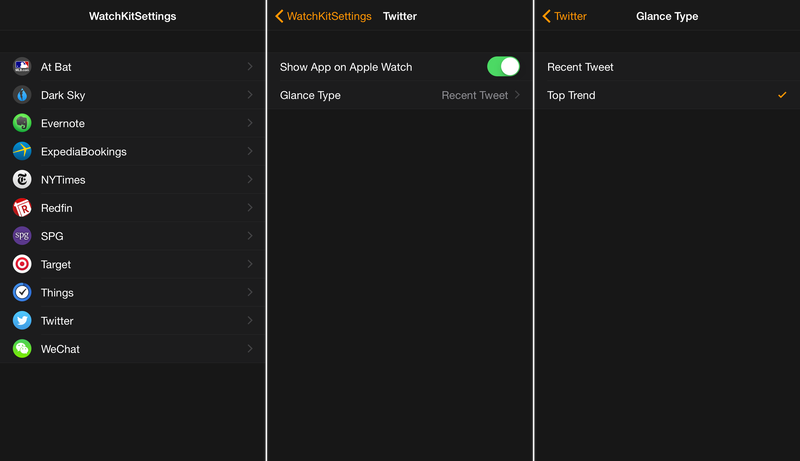The width and height of the screenshot is (800, 461).
Task: Tap the Redfin red R icon
Action: (x=22, y=208)
